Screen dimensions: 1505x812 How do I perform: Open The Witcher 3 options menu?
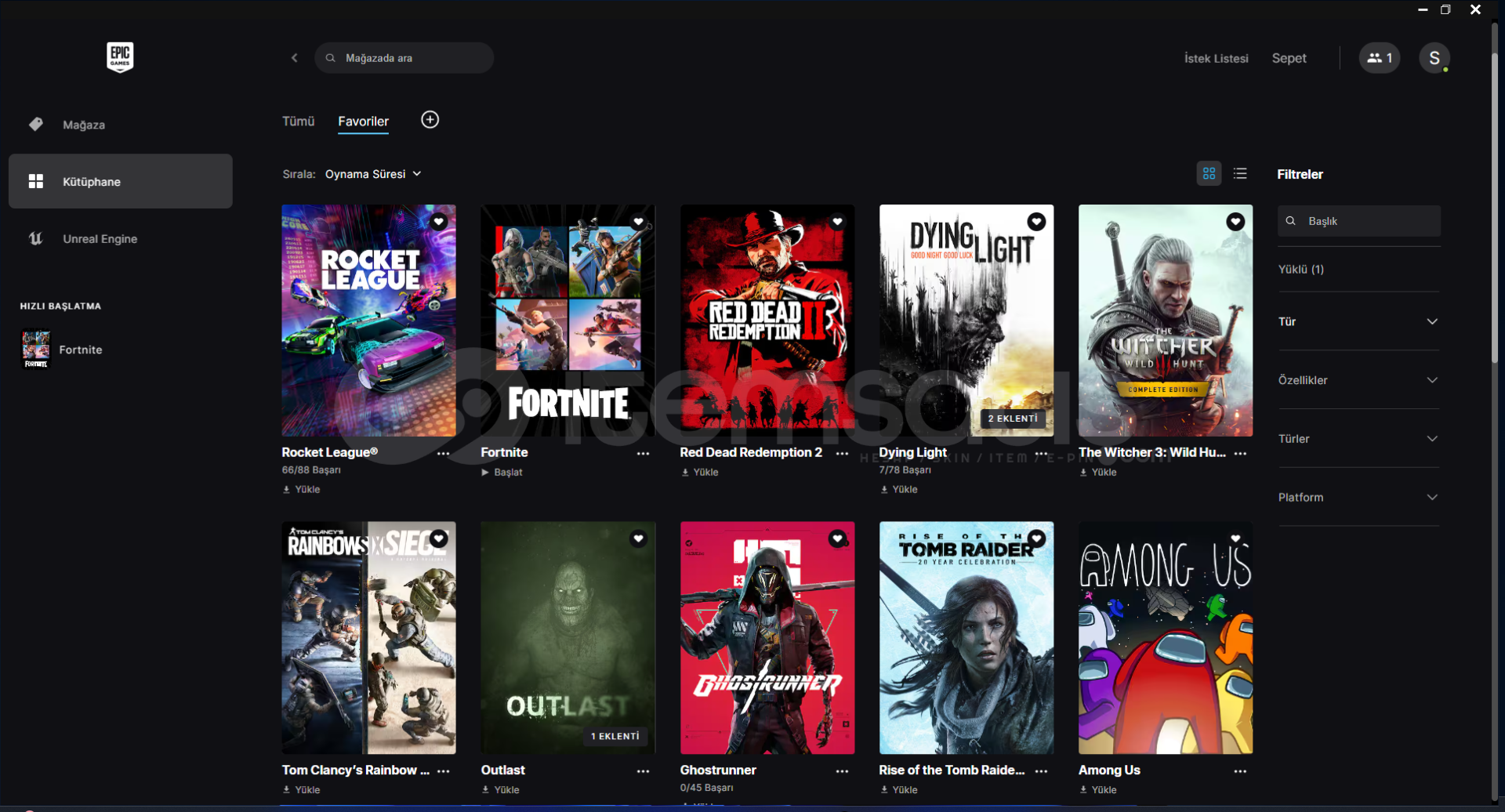tap(1240, 453)
